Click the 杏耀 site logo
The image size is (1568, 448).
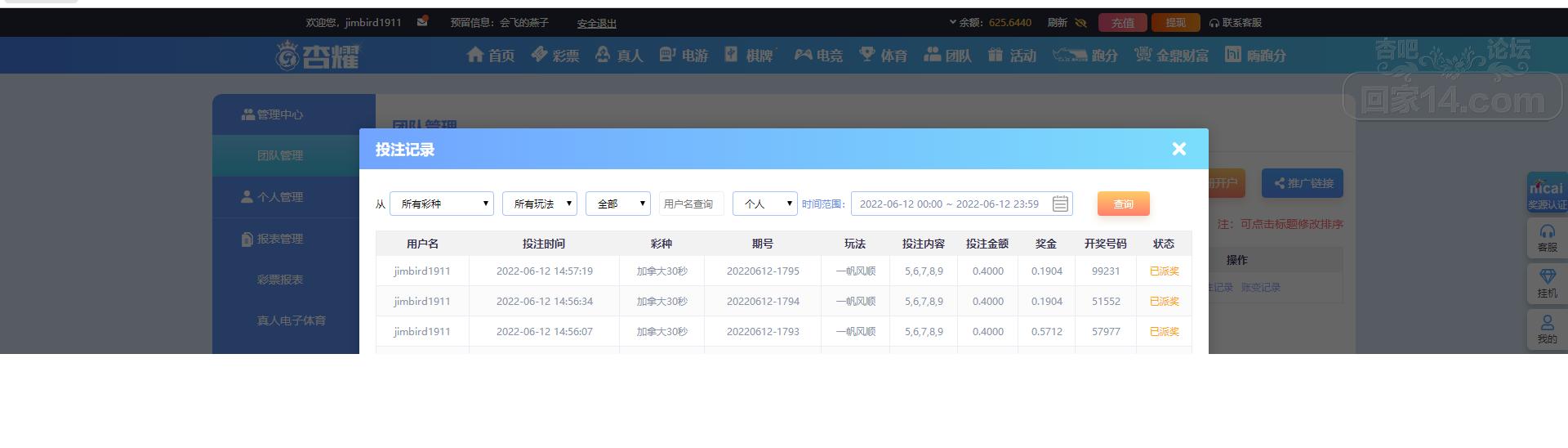coord(317,55)
